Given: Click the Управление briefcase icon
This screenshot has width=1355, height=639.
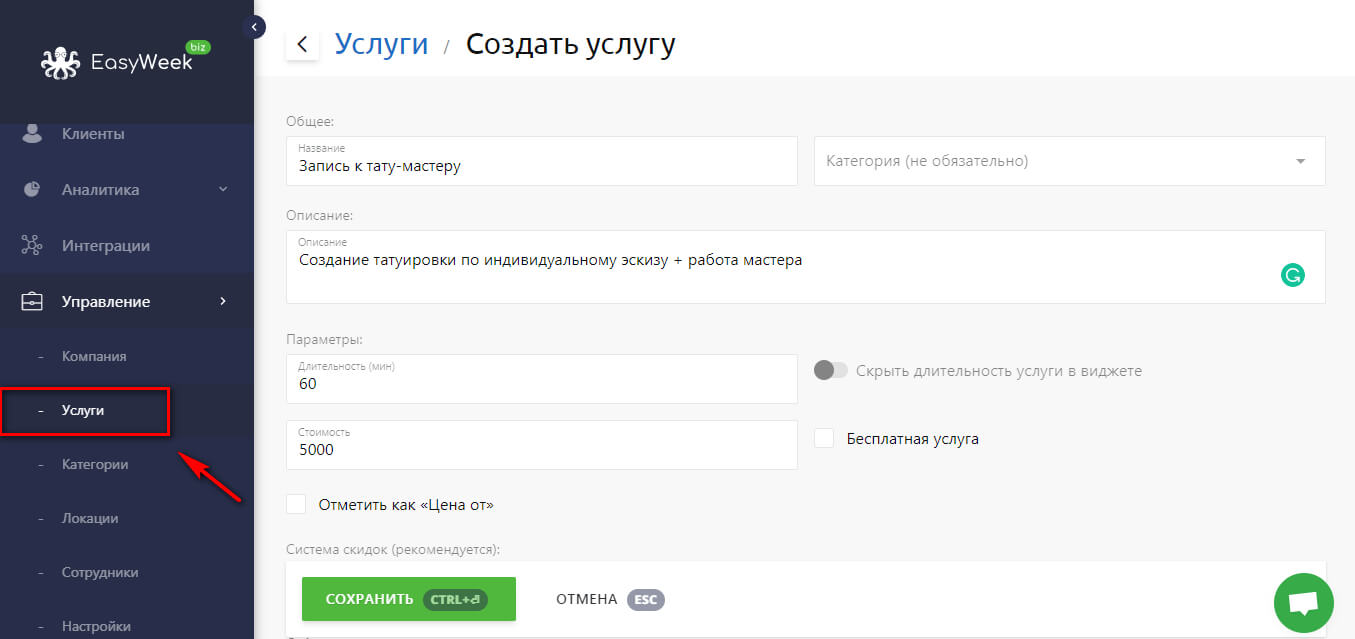Looking at the screenshot, I should click(x=32, y=302).
